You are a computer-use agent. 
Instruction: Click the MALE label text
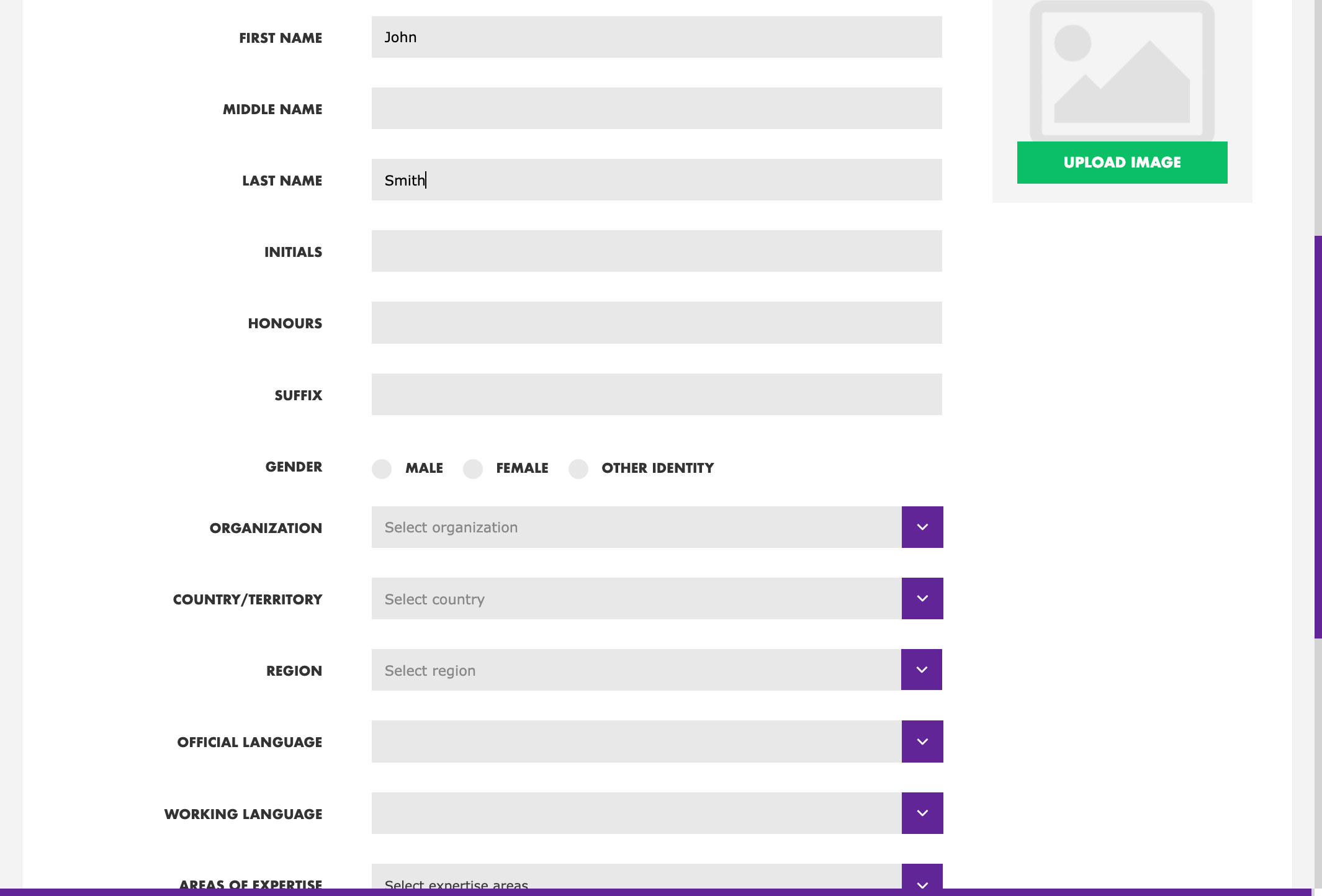[425, 468]
